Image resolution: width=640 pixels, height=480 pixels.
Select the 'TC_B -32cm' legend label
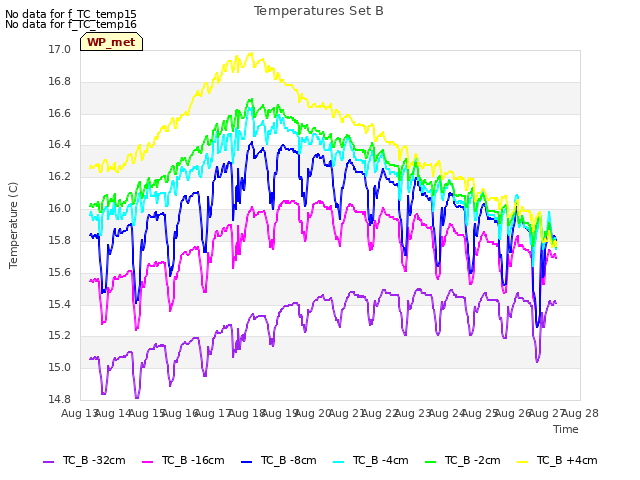pos(94,460)
